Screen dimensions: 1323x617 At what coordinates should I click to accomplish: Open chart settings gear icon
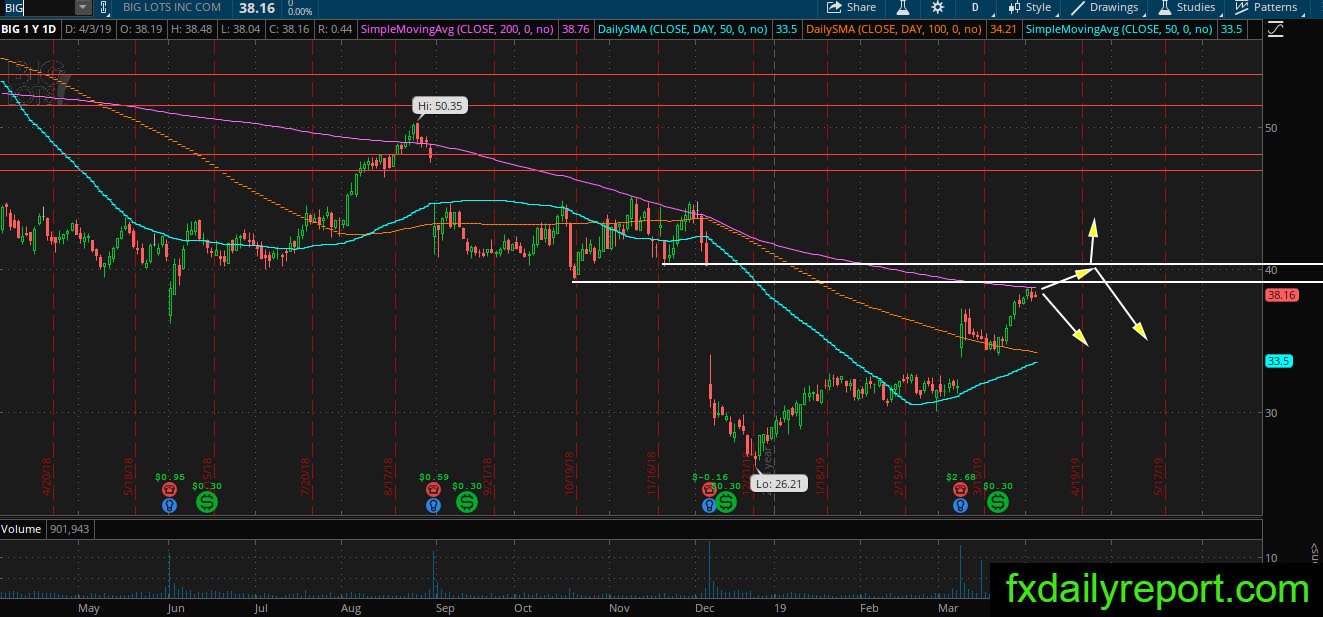click(x=937, y=7)
